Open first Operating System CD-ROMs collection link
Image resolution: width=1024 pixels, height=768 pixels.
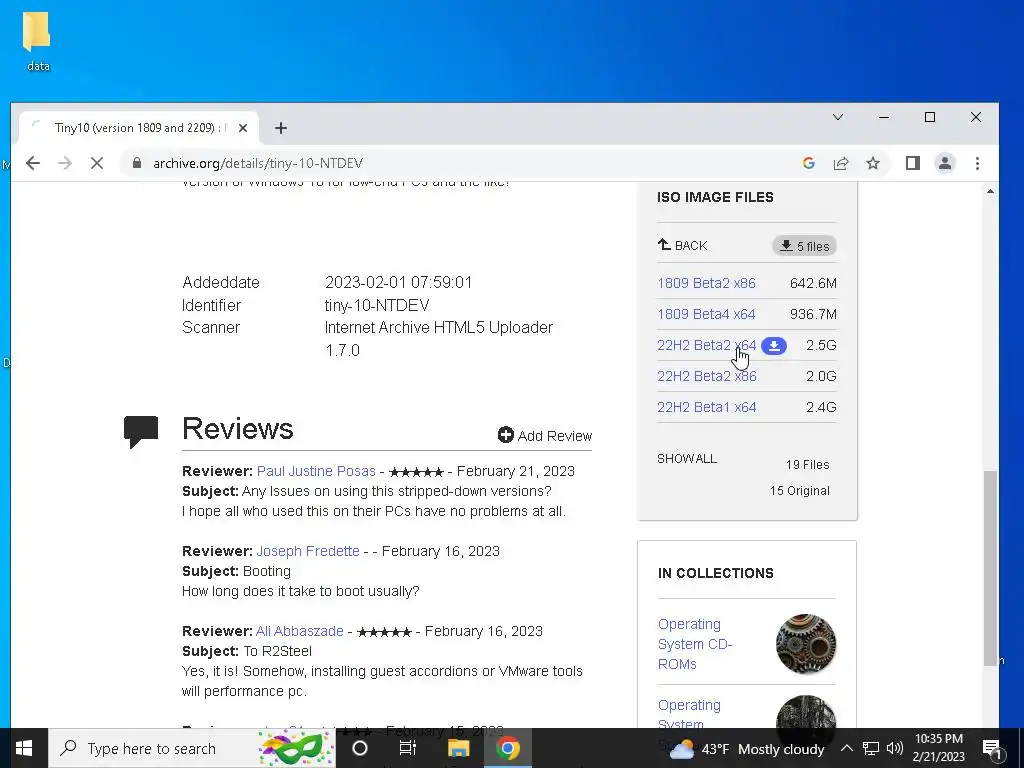click(x=695, y=644)
